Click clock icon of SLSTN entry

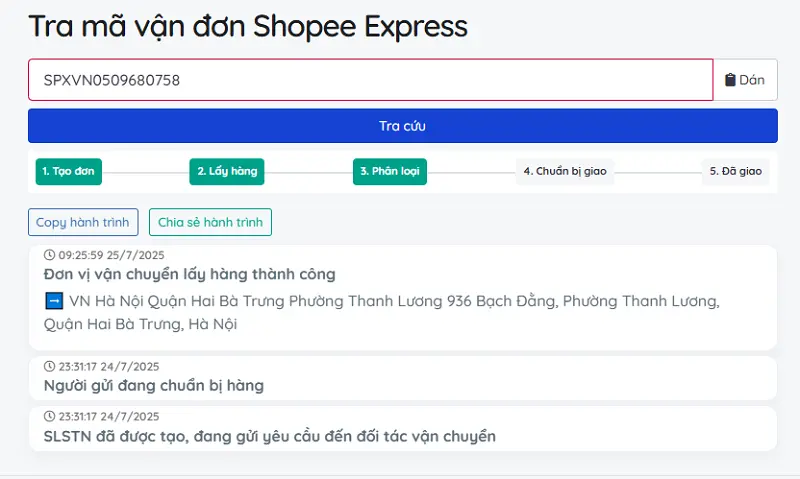click(49, 416)
